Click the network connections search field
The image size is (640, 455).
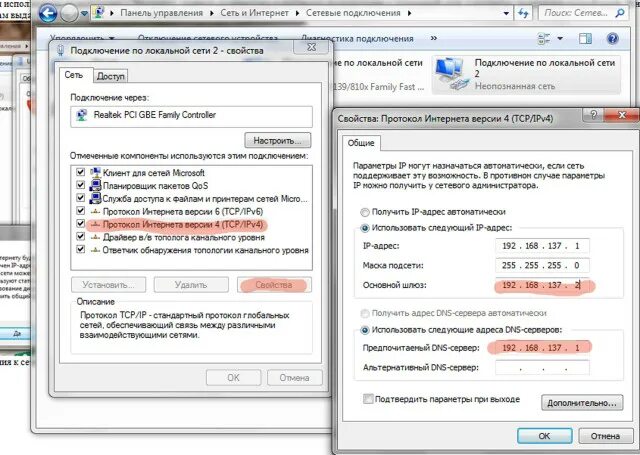pos(582,13)
